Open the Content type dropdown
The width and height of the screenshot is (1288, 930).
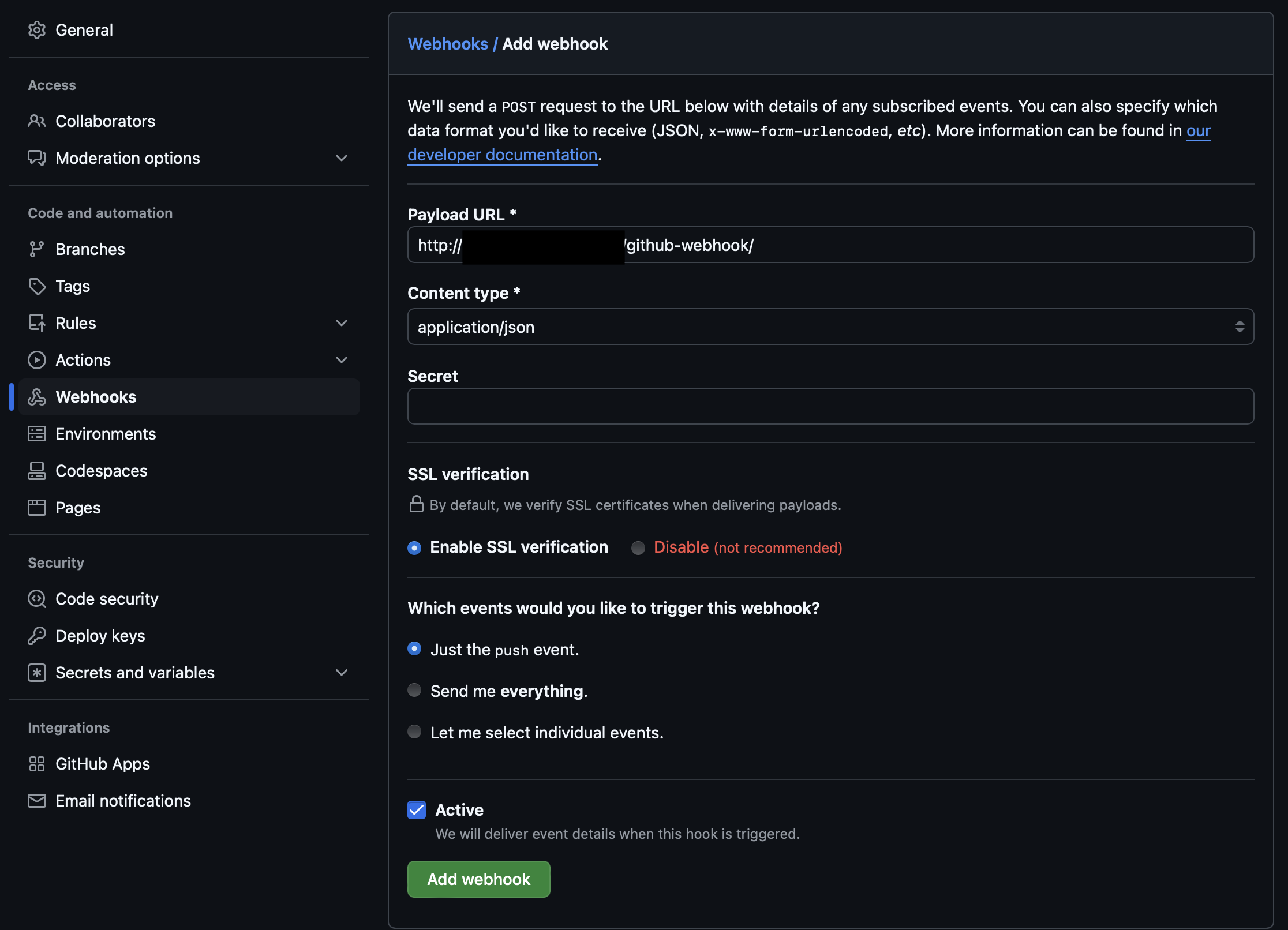click(830, 327)
